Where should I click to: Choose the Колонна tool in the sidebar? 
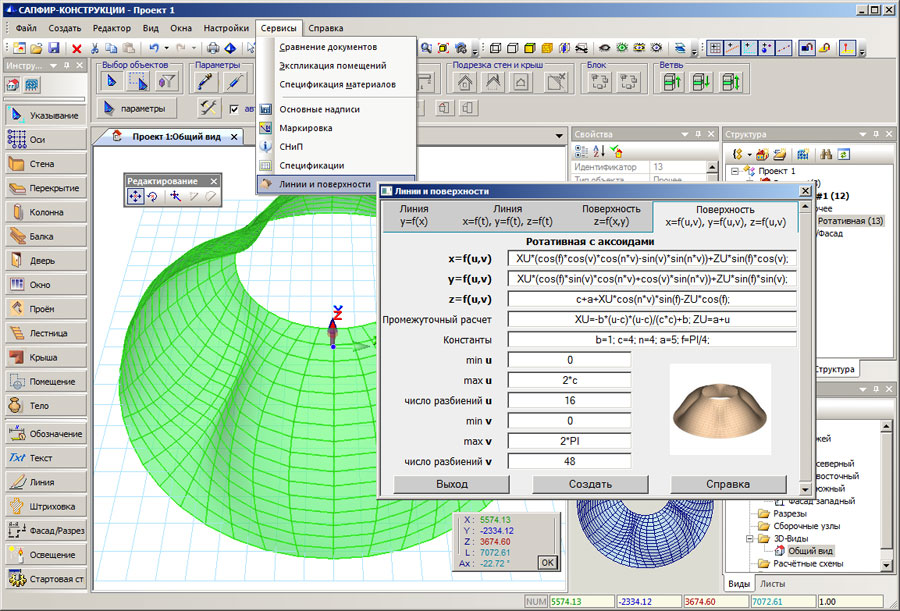pos(45,212)
